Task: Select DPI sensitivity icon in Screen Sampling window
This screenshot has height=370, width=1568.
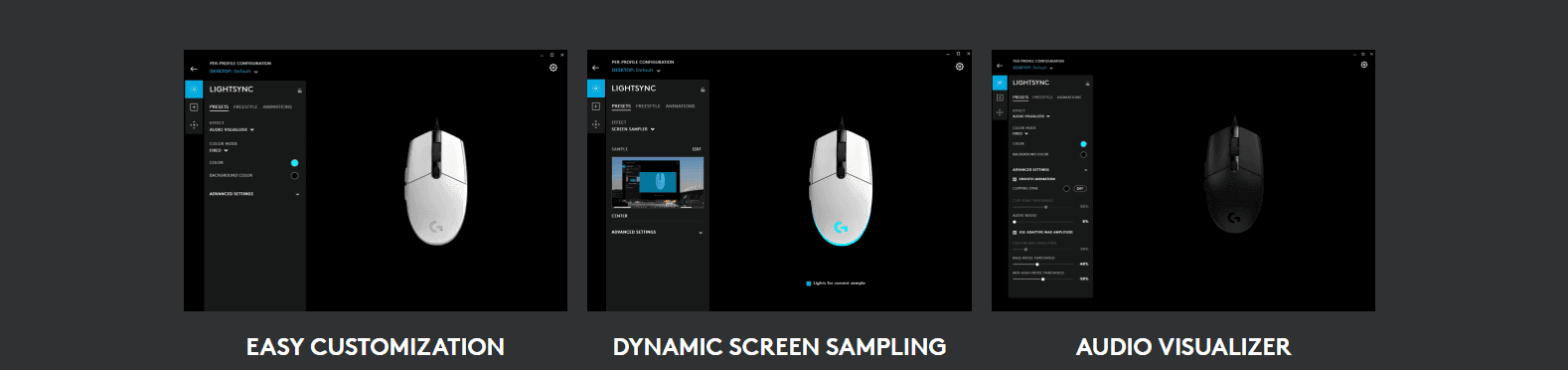Action: [x=596, y=124]
